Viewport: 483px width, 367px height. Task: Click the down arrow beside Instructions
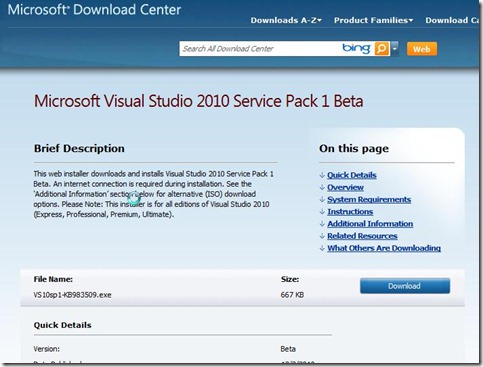322,212
